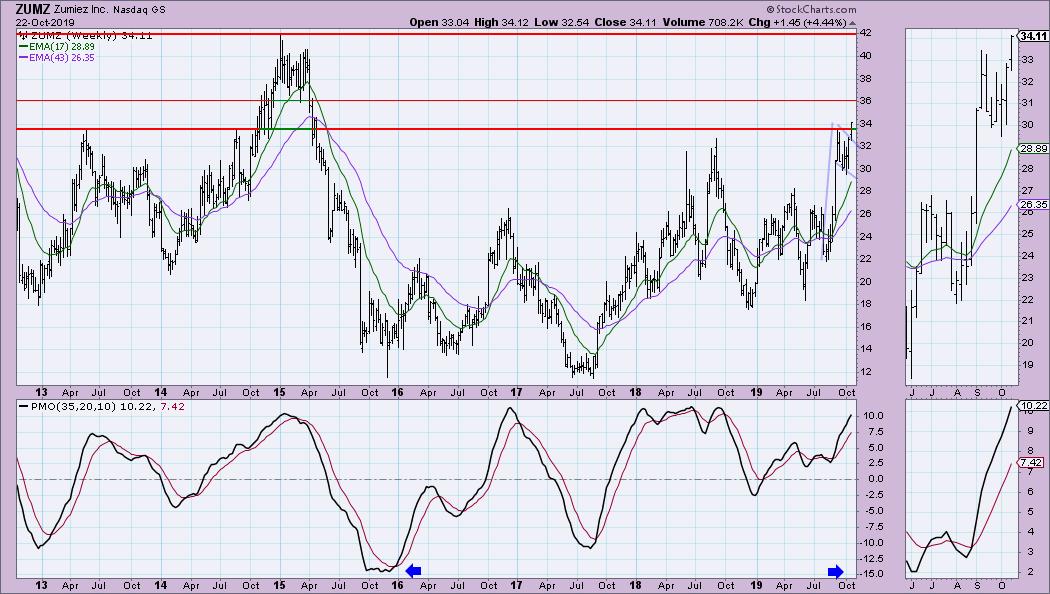Click the 10.22 PMO value tag
The width and height of the screenshot is (1050, 594).
(x=1032, y=405)
